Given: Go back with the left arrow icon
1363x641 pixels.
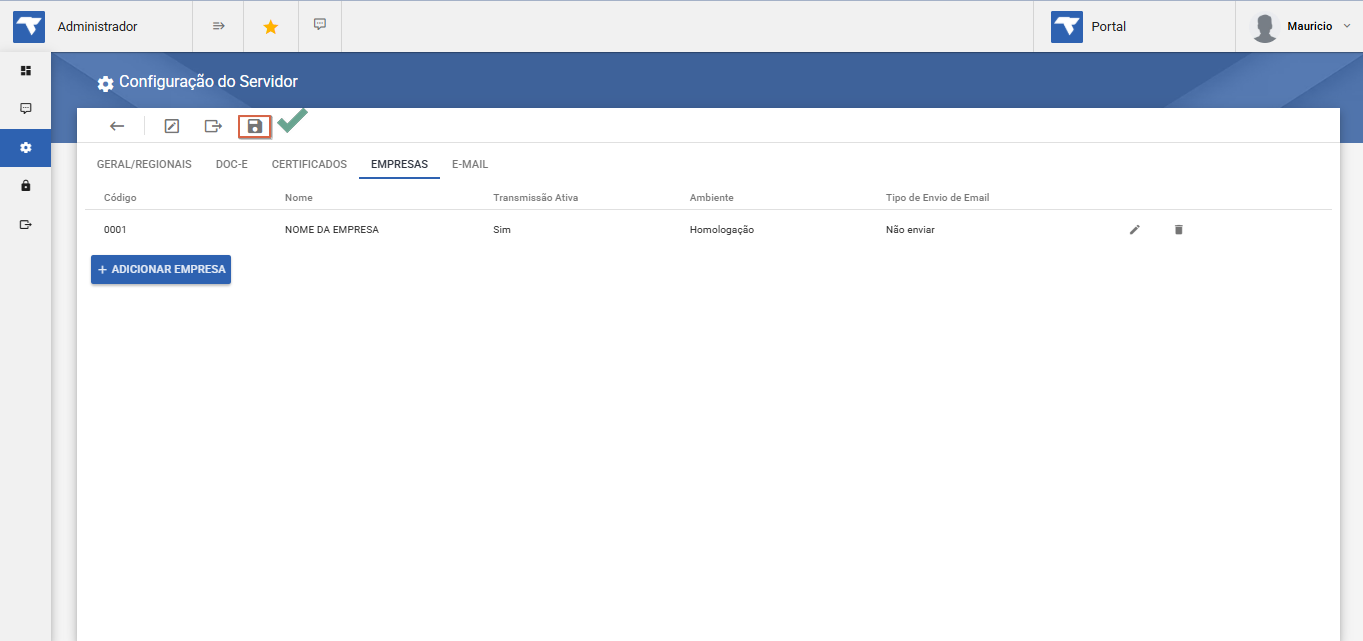Looking at the screenshot, I should [117, 126].
